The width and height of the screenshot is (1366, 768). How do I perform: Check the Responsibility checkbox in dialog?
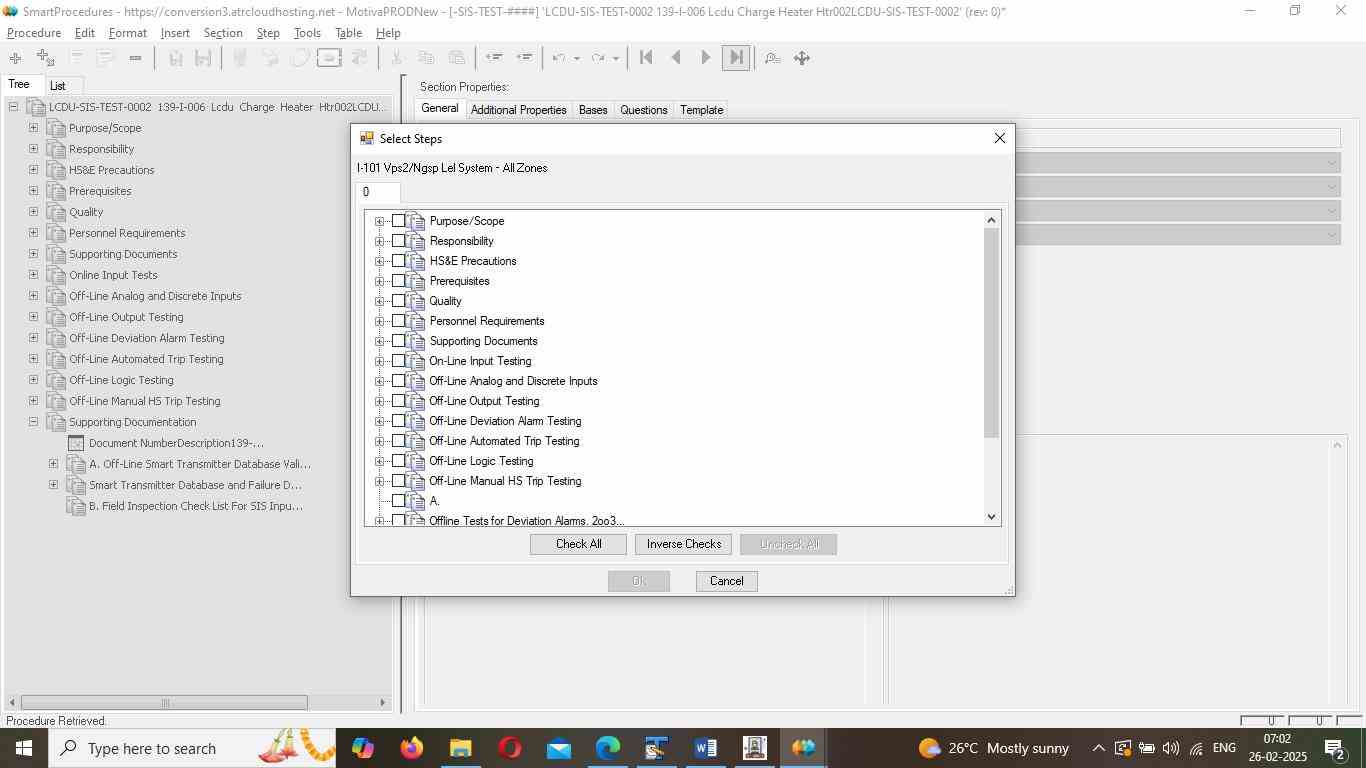click(x=398, y=241)
